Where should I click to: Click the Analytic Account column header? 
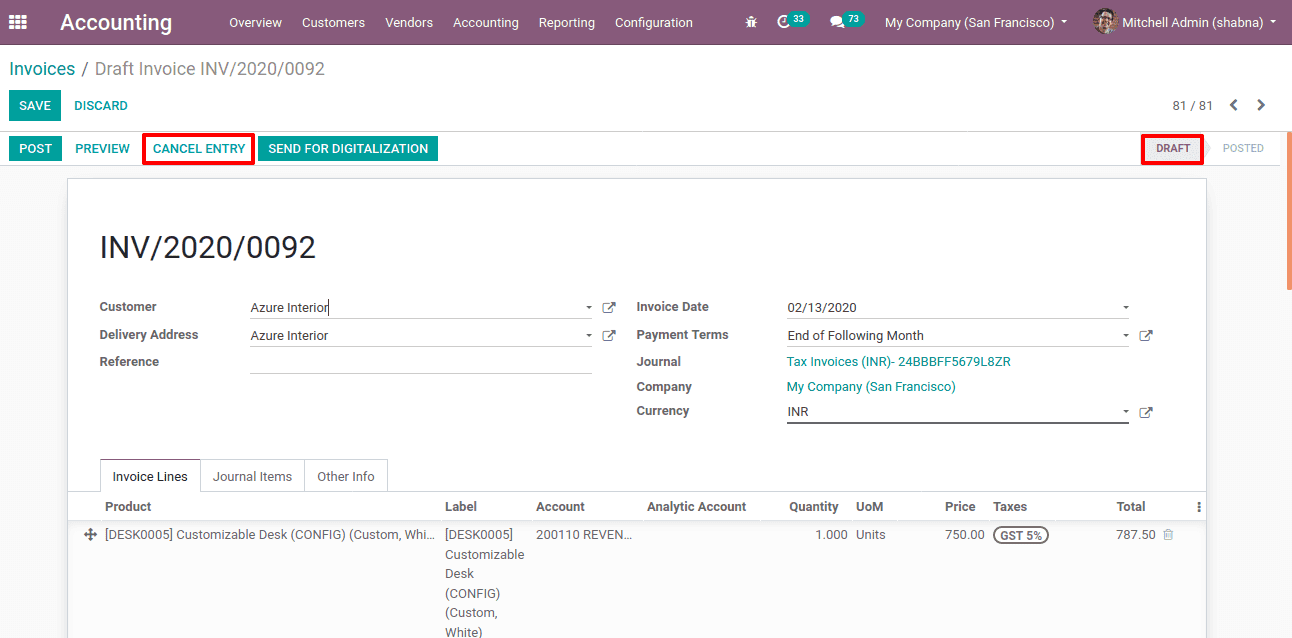pyautogui.click(x=696, y=507)
